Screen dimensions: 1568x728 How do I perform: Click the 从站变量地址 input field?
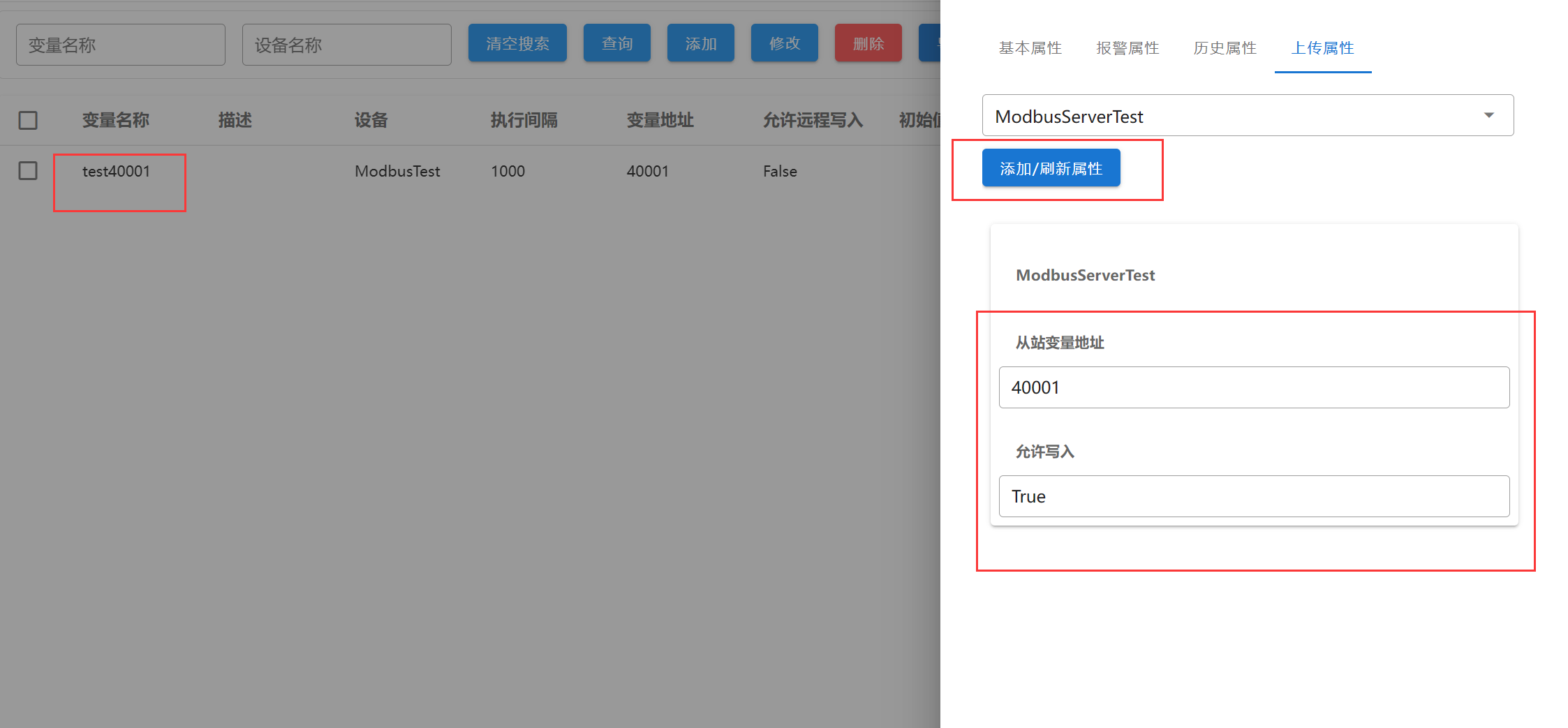click(1253, 387)
